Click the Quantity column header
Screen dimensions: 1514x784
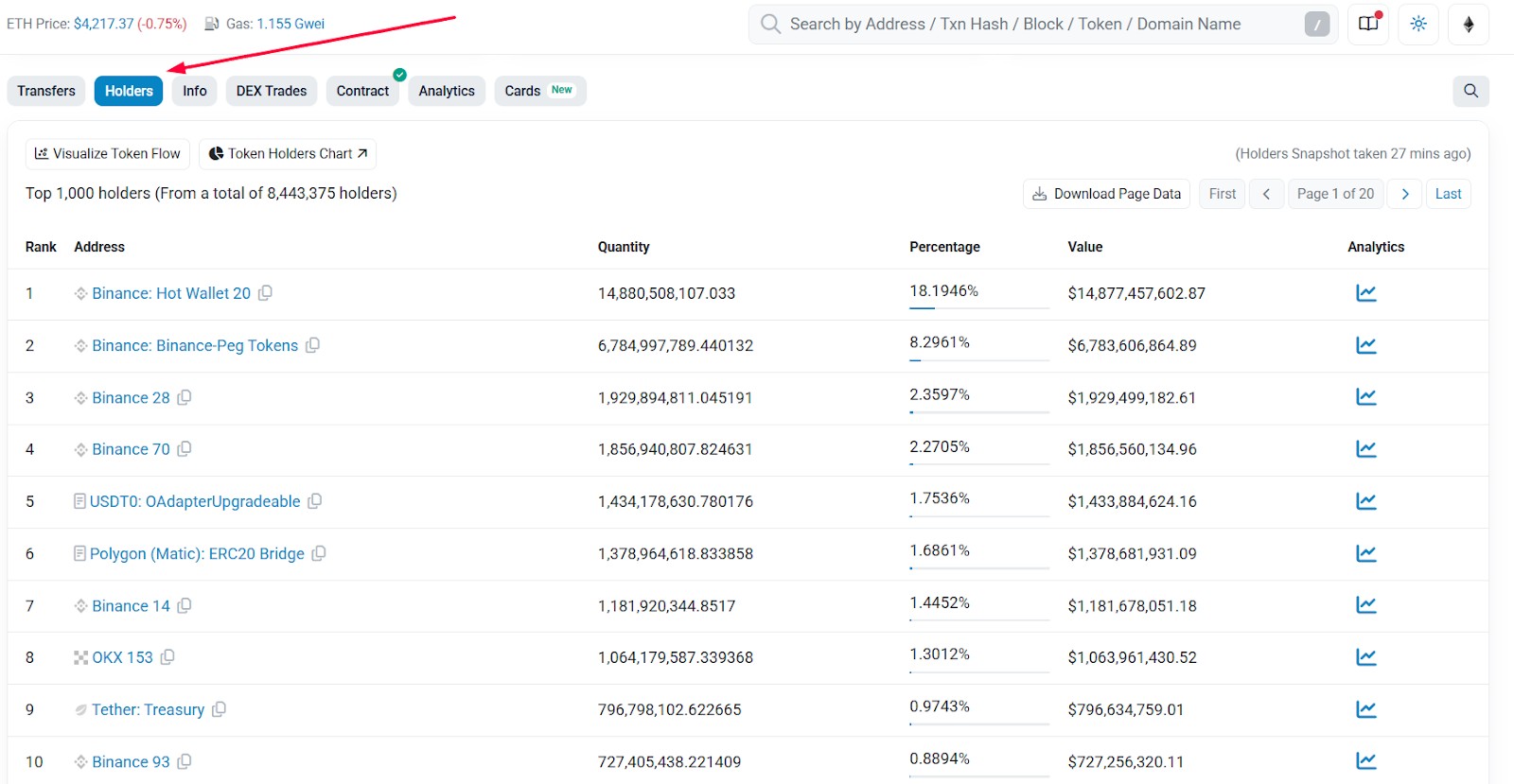(x=624, y=247)
